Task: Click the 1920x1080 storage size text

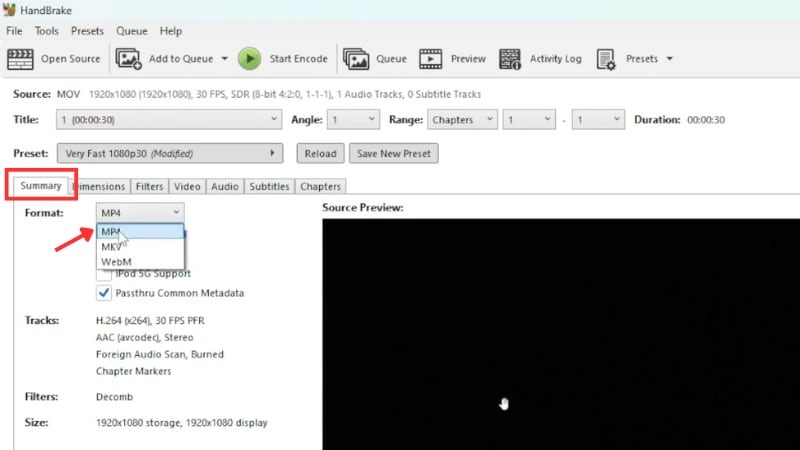Action: point(182,422)
